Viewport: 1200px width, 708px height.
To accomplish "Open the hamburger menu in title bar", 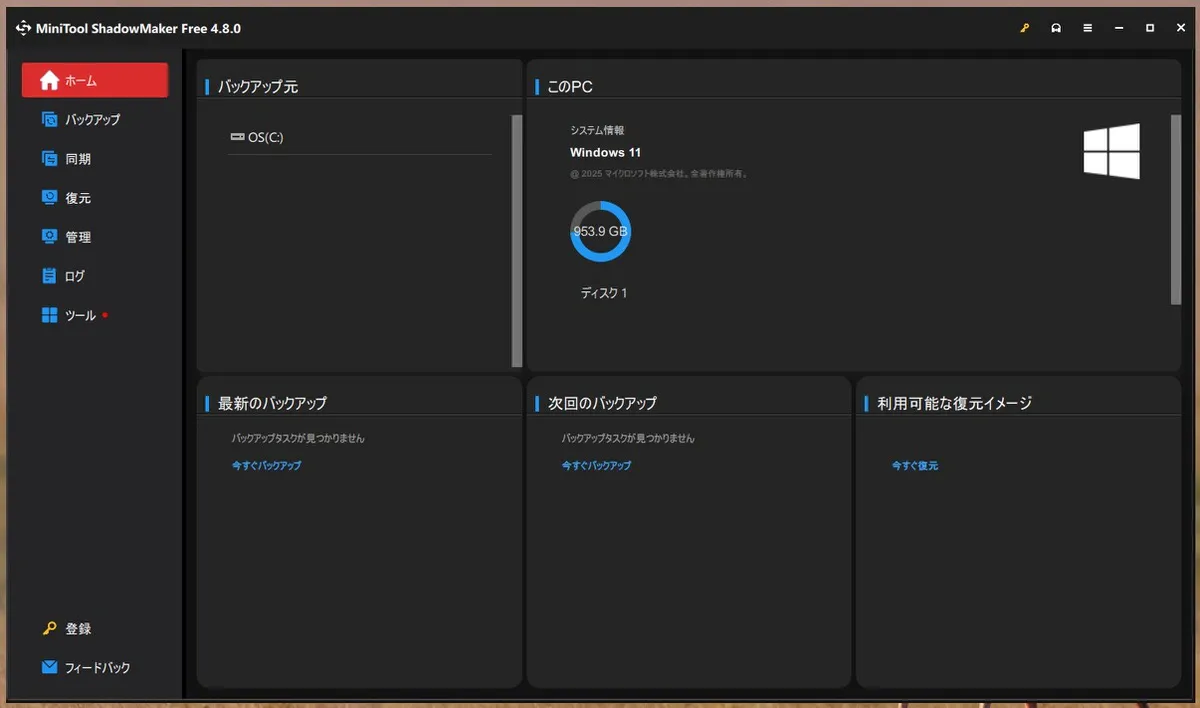I will pos(1087,28).
